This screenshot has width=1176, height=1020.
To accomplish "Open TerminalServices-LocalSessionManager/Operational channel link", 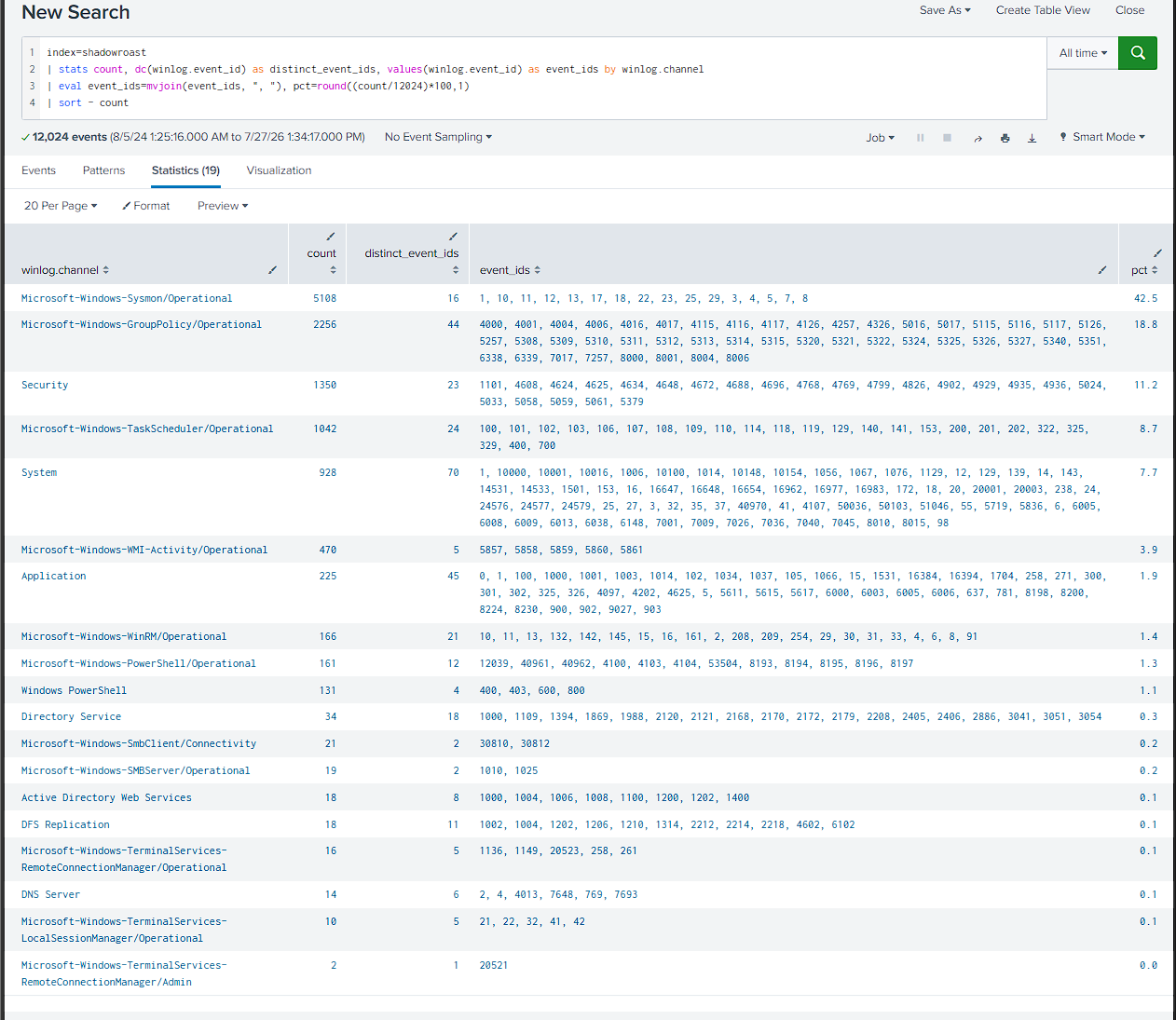I will pos(124,931).
